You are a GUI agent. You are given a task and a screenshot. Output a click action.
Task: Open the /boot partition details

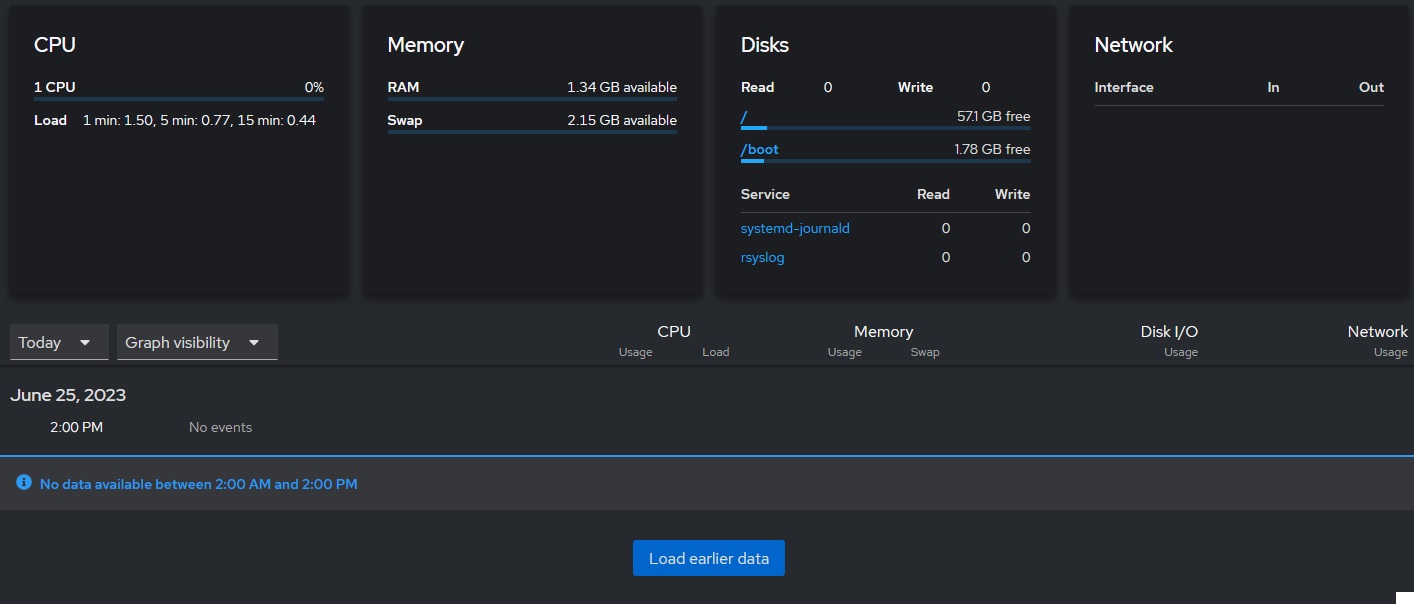[x=759, y=148]
